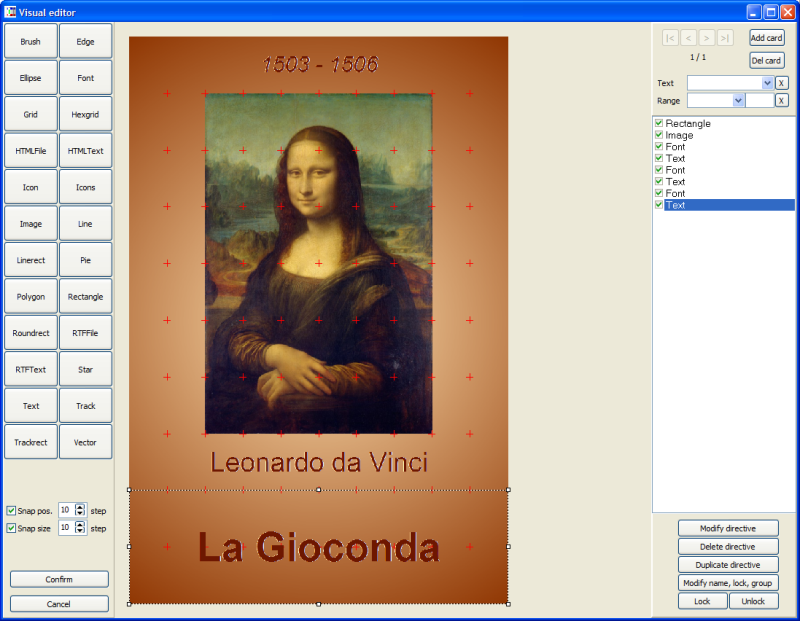Select the Image tool button

pos(31,223)
